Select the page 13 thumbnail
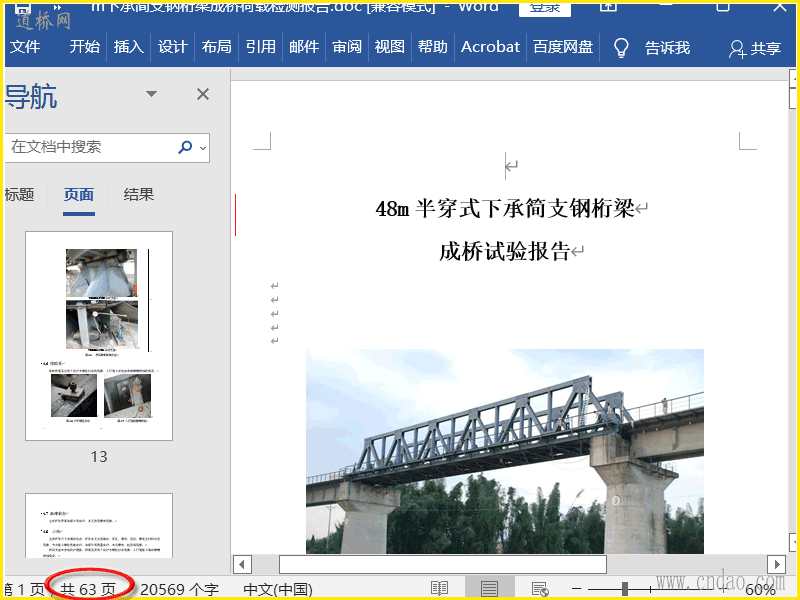The height and width of the screenshot is (600, 800). 99,336
